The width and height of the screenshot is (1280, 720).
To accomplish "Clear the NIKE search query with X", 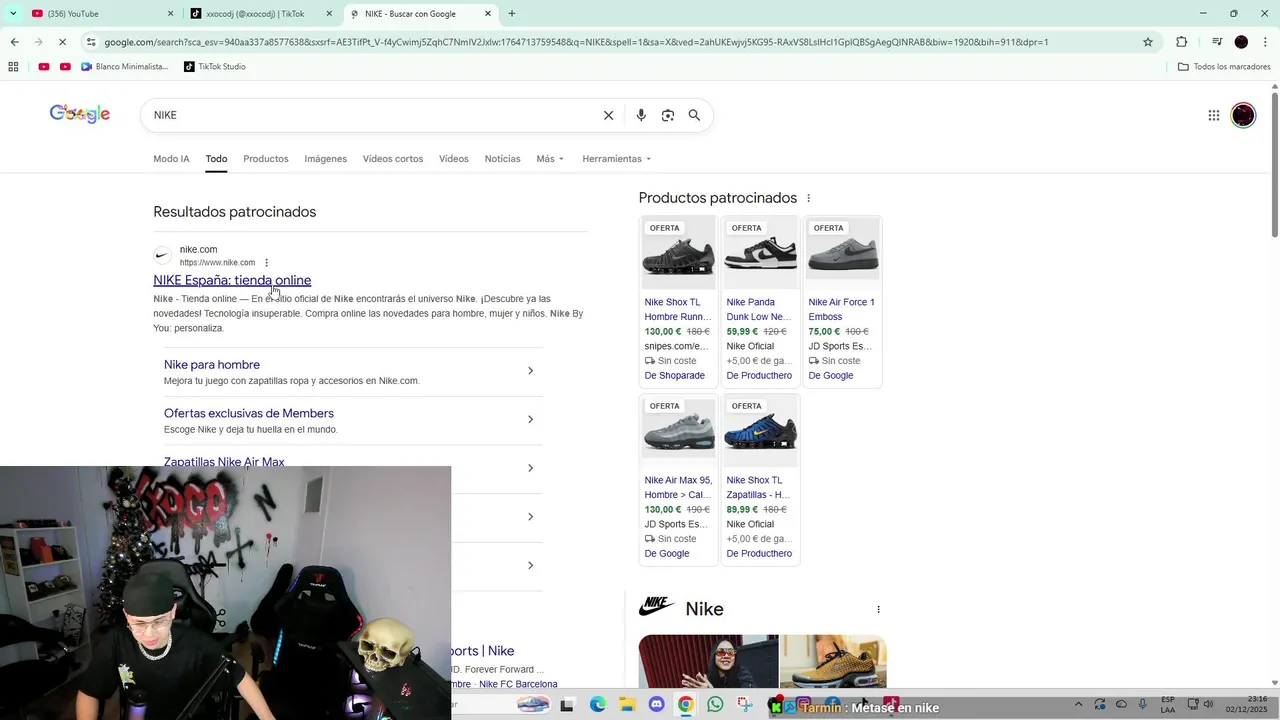I will [608, 115].
